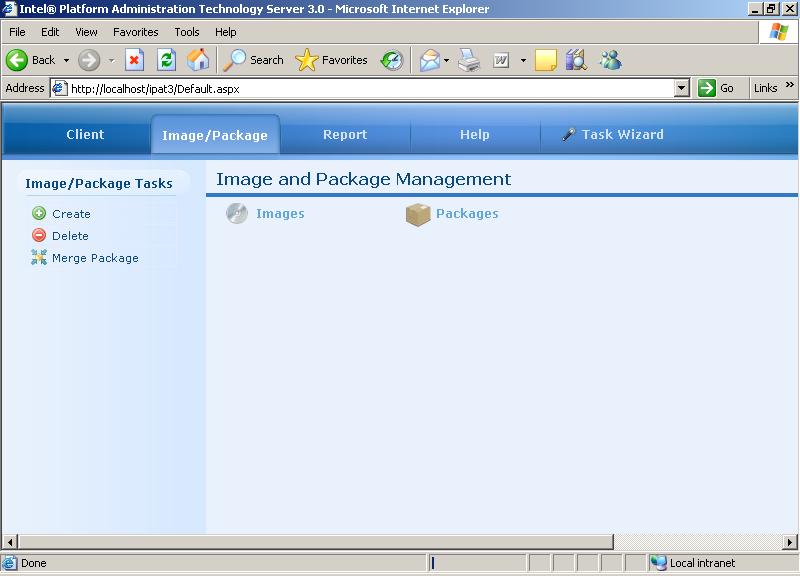Switch to the Client tab

(85, 134)
